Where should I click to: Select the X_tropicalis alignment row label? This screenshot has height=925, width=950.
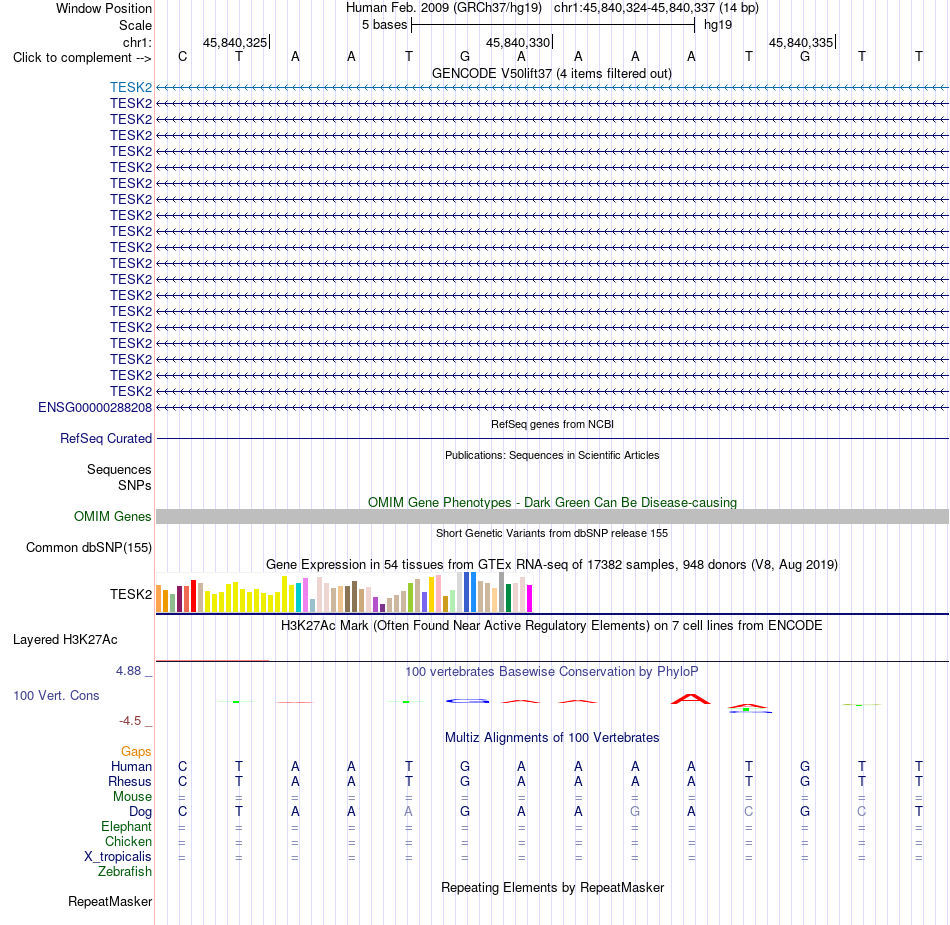coord(118,857)
